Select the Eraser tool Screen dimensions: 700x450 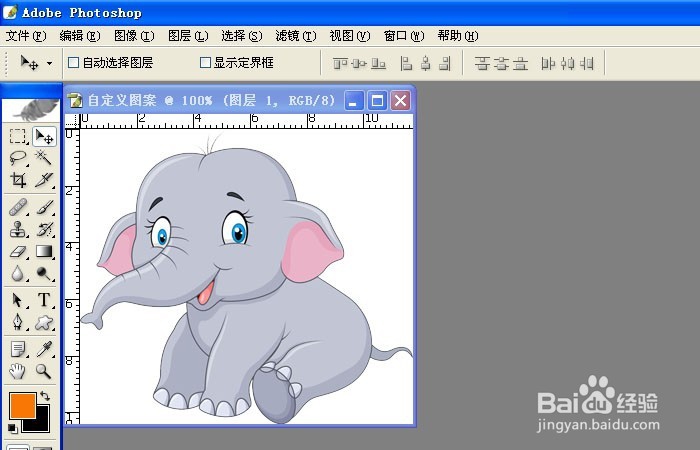pos(18,251)
